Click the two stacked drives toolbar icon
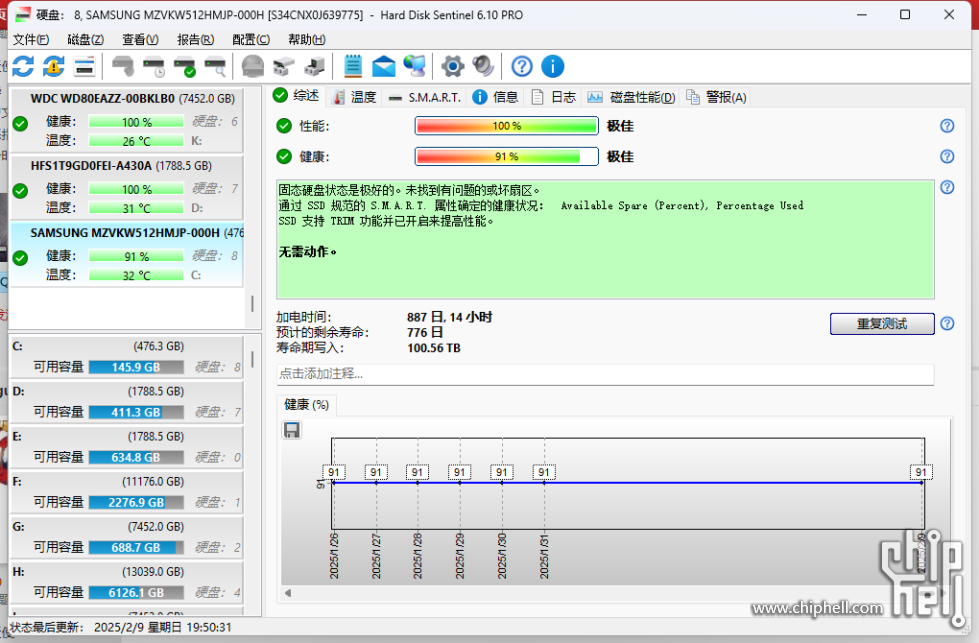The image size is (979, 643). [x=284, y=66]
